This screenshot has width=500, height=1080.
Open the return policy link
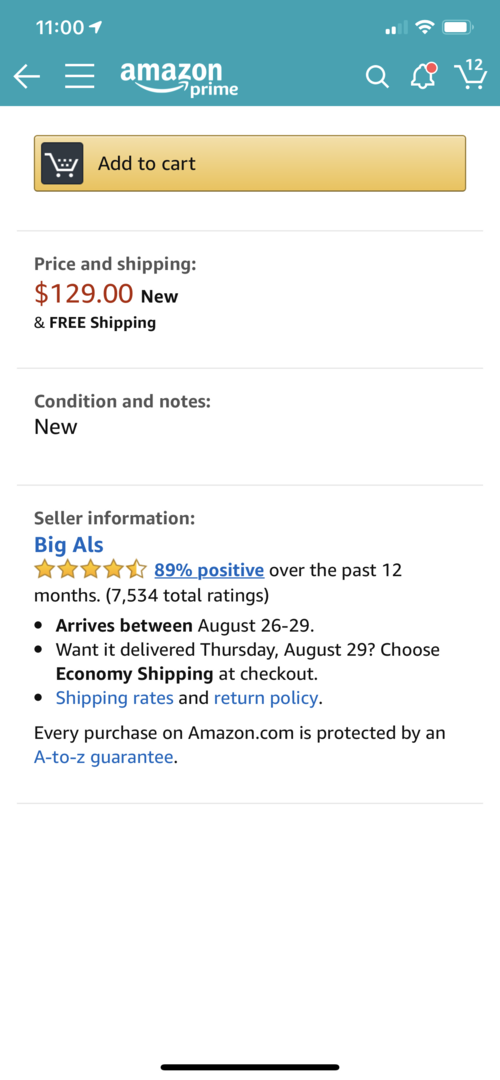tap(266, 698)
